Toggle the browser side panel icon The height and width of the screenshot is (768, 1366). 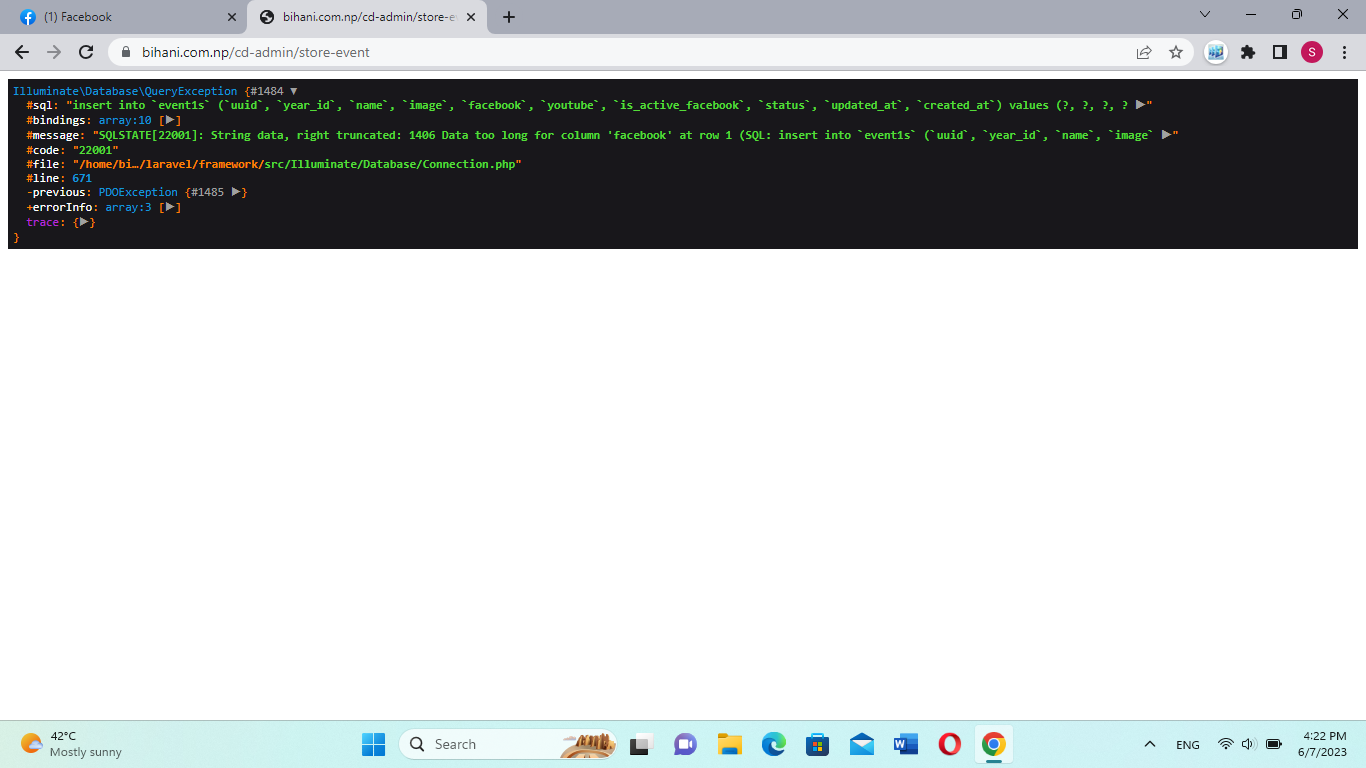(x=1280, y=52)
